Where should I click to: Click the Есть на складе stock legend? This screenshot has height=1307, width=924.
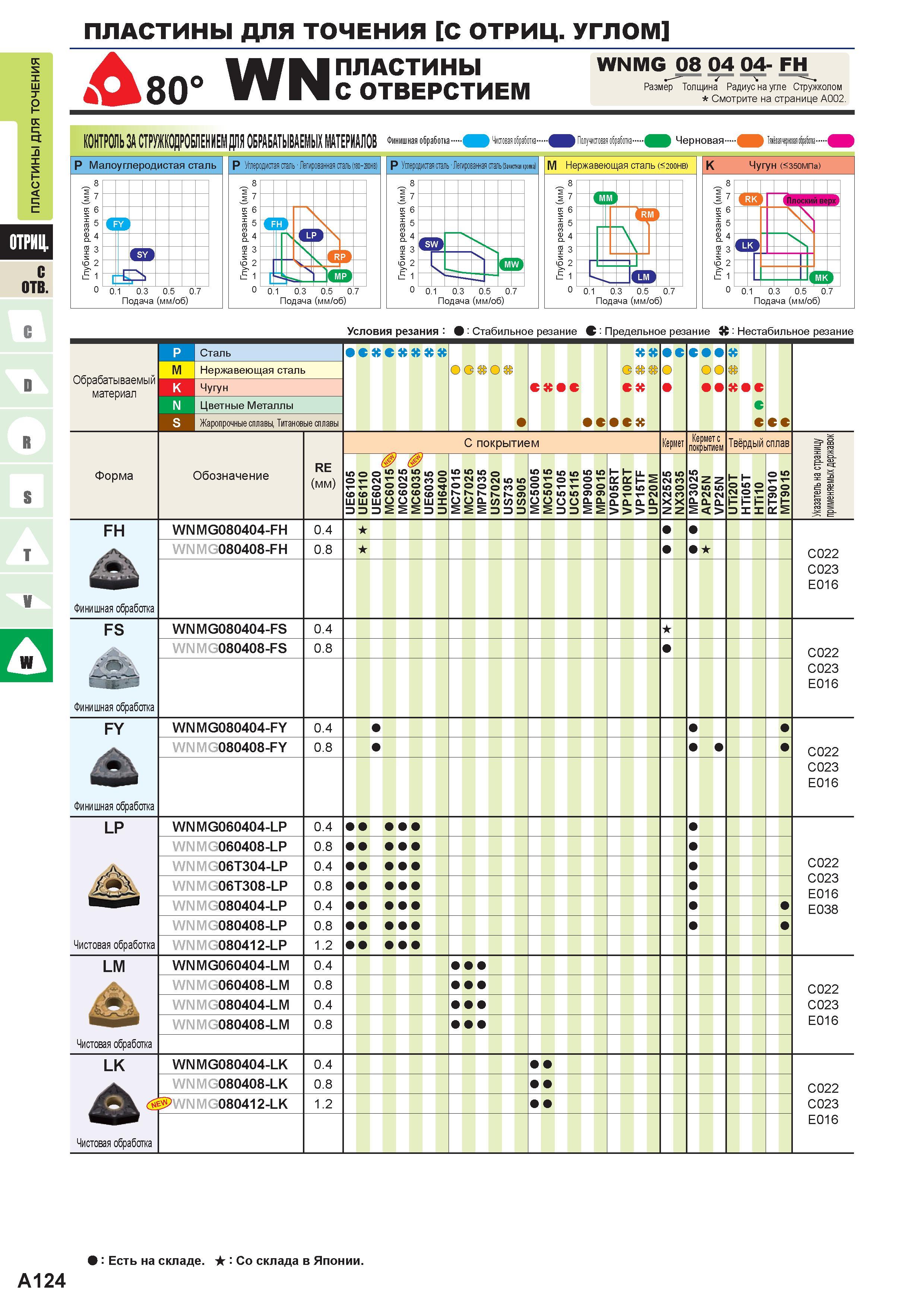(x=146, y=1260)
